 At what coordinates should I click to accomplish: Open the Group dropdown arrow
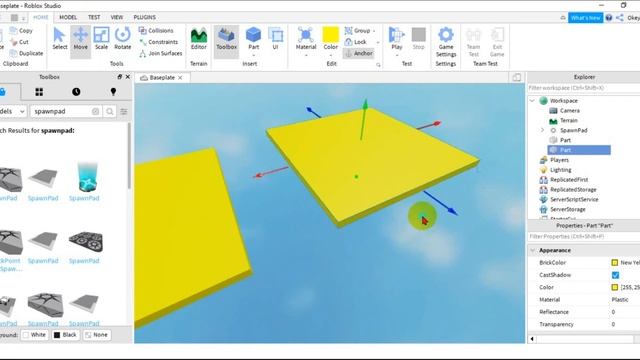click(374, 31)
